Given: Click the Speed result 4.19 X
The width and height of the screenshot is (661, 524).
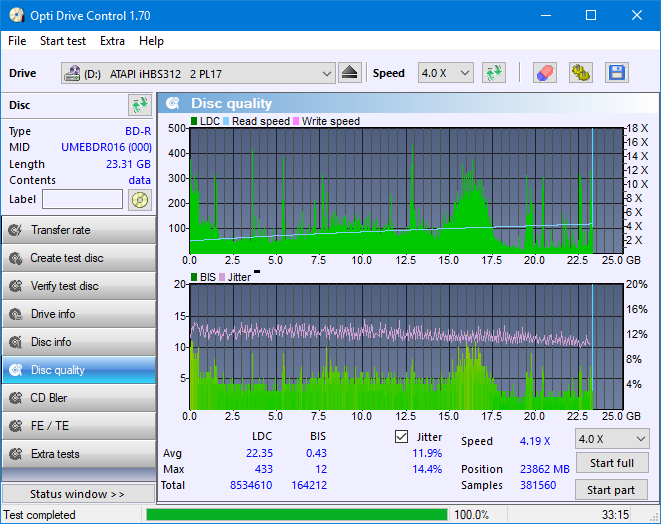Looking at the screenshot, I should (x=535, y=441).
